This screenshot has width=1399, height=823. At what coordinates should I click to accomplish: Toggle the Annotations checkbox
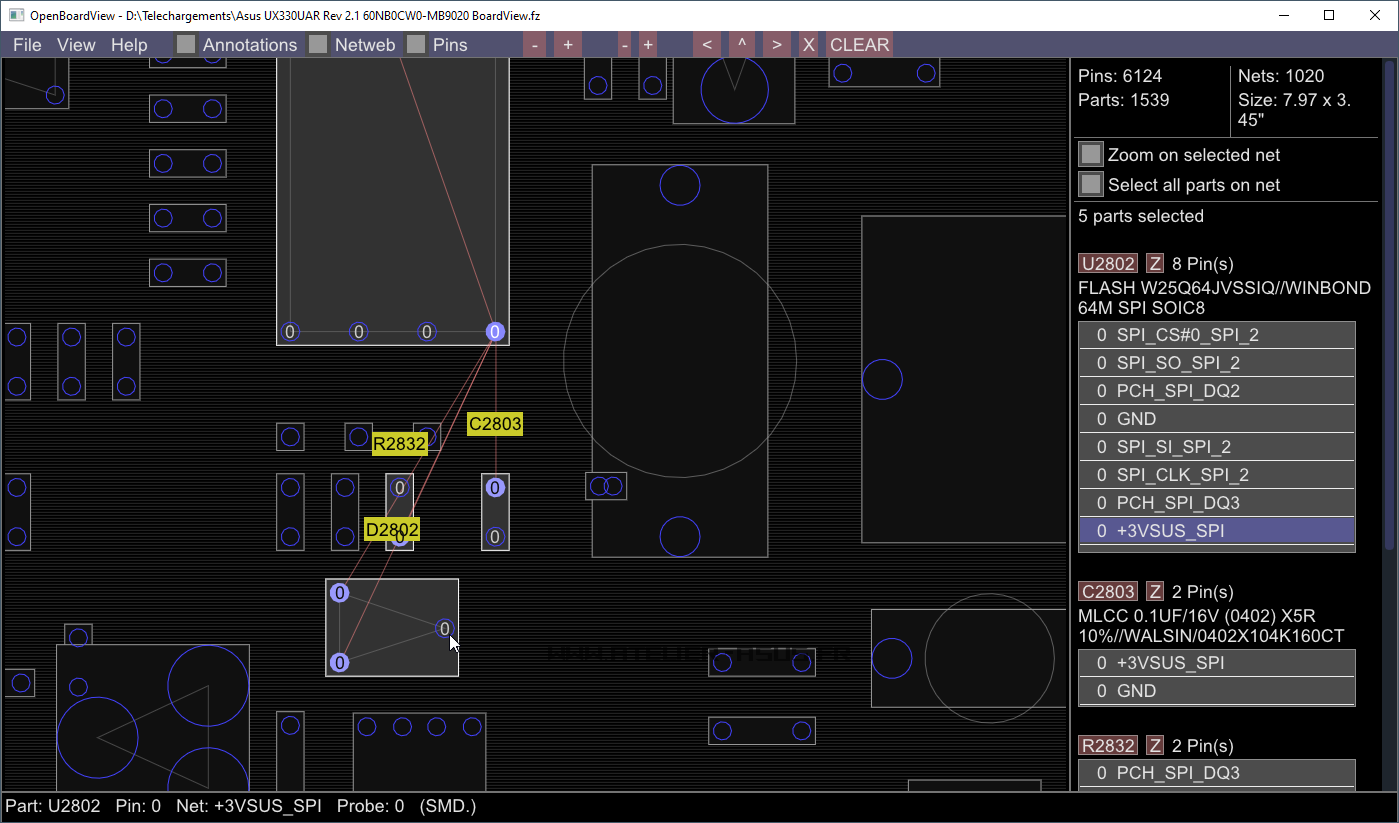[x=186, y=45]
